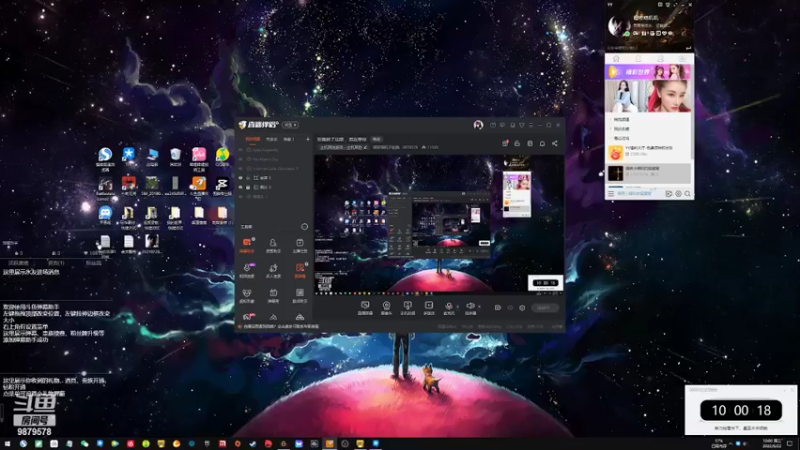Image resolution: width=800 pixels, height=450 pixels.
Task: Show the hidden sixth source in the list
Action: [x=241, y=196]
